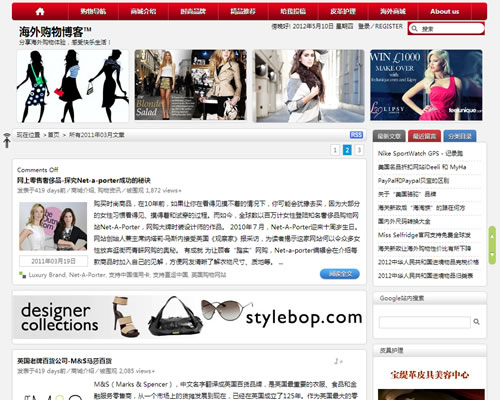Open the Nike SportWatch GPS sidebar article
Screen dimensions: 500x400
point(420,153)
